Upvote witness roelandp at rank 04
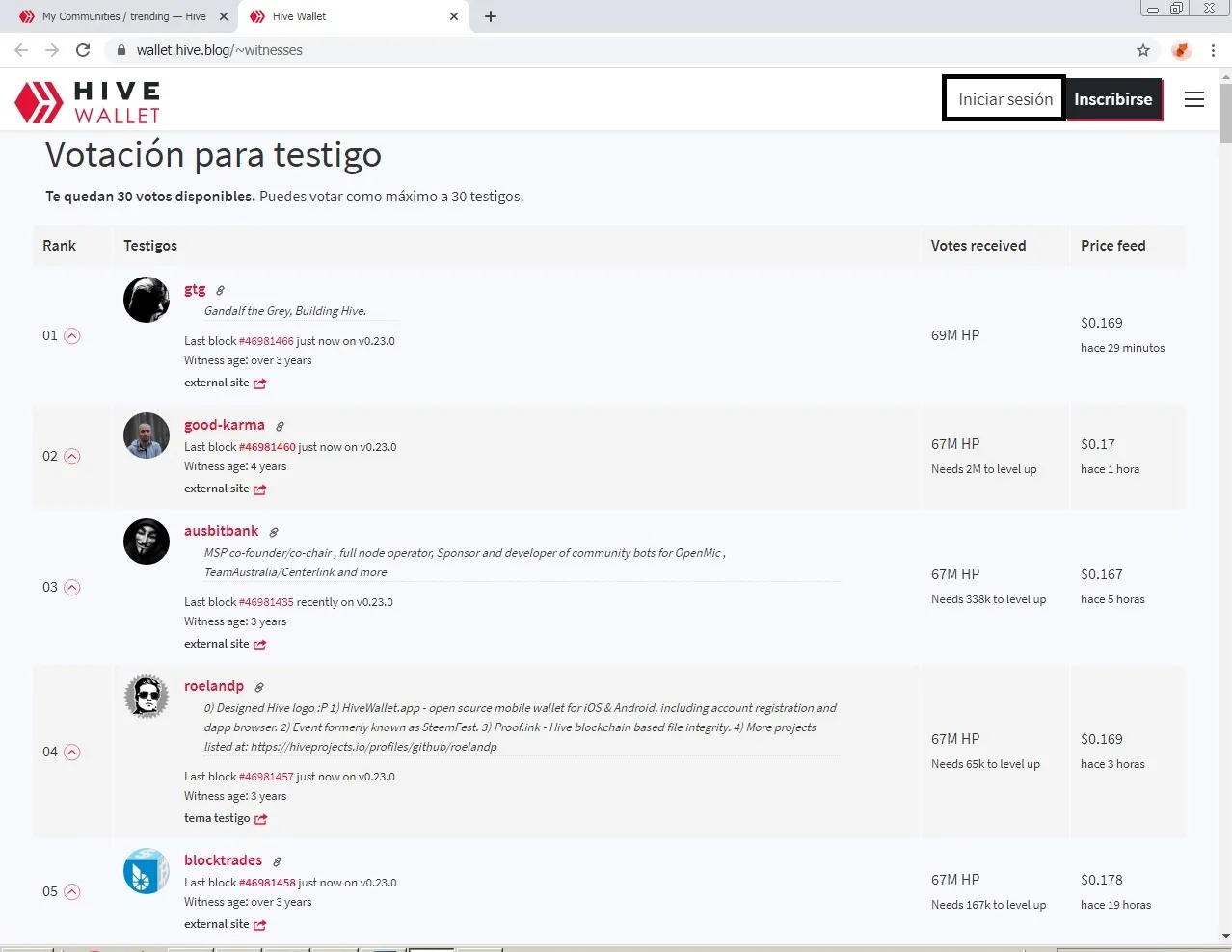The image size is (1232, 952). [x=72, y=753]
